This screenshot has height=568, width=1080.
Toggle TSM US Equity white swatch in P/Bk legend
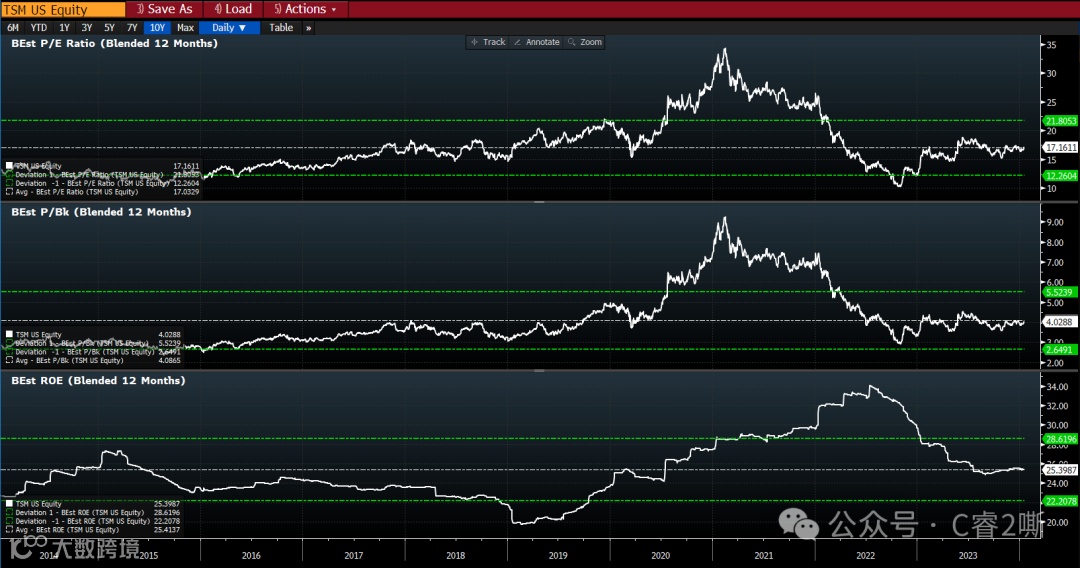(10, 335)
